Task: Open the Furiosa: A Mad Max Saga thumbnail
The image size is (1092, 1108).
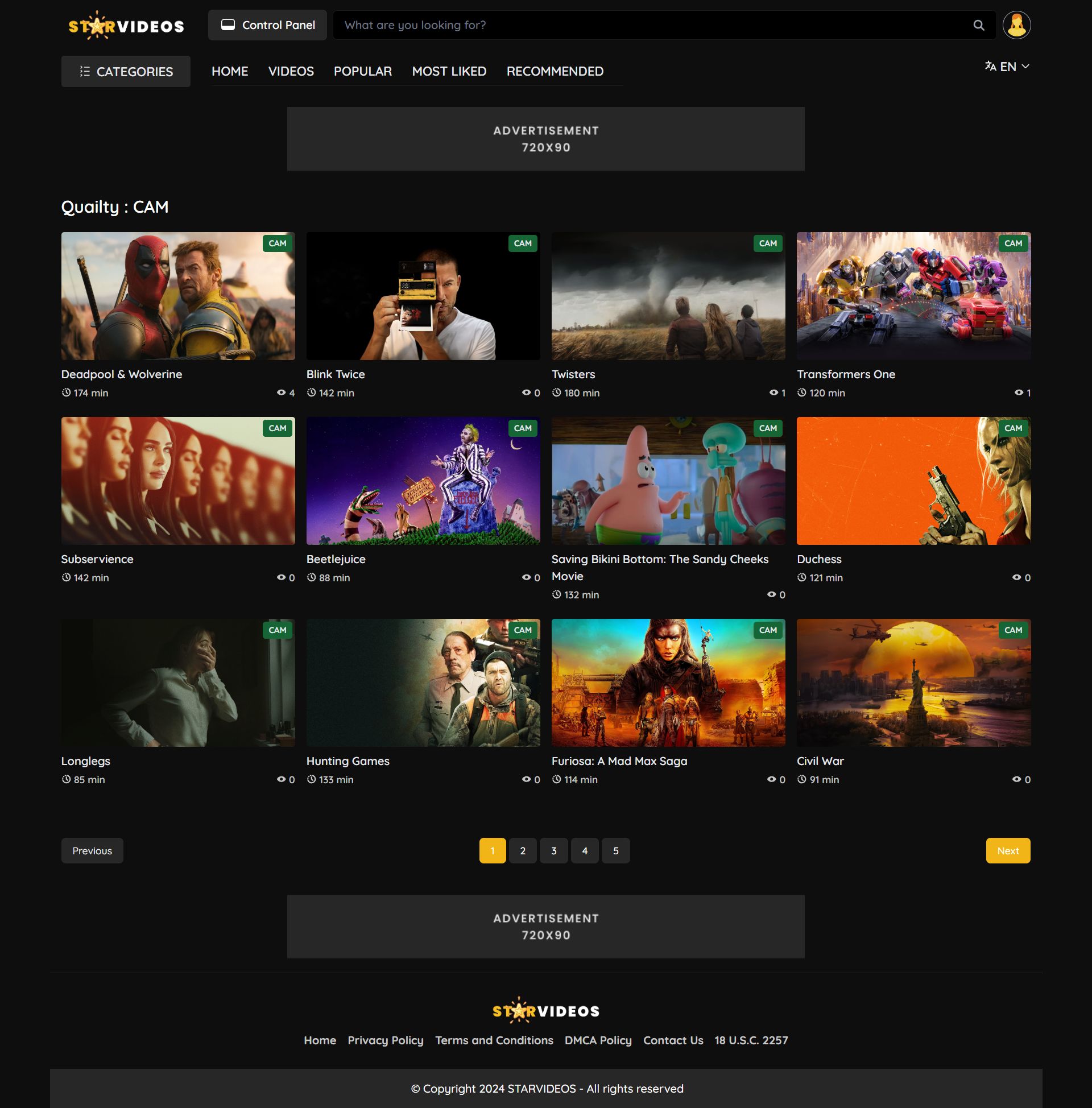Action: (668, 683)
